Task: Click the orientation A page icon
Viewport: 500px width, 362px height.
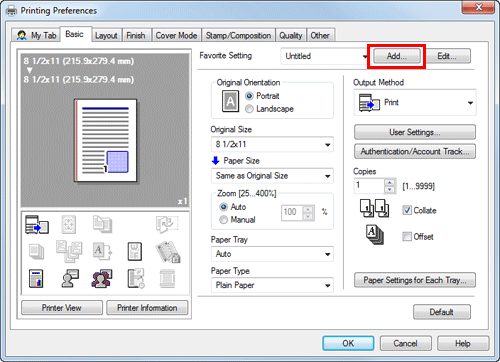Action: coord(230,101)
